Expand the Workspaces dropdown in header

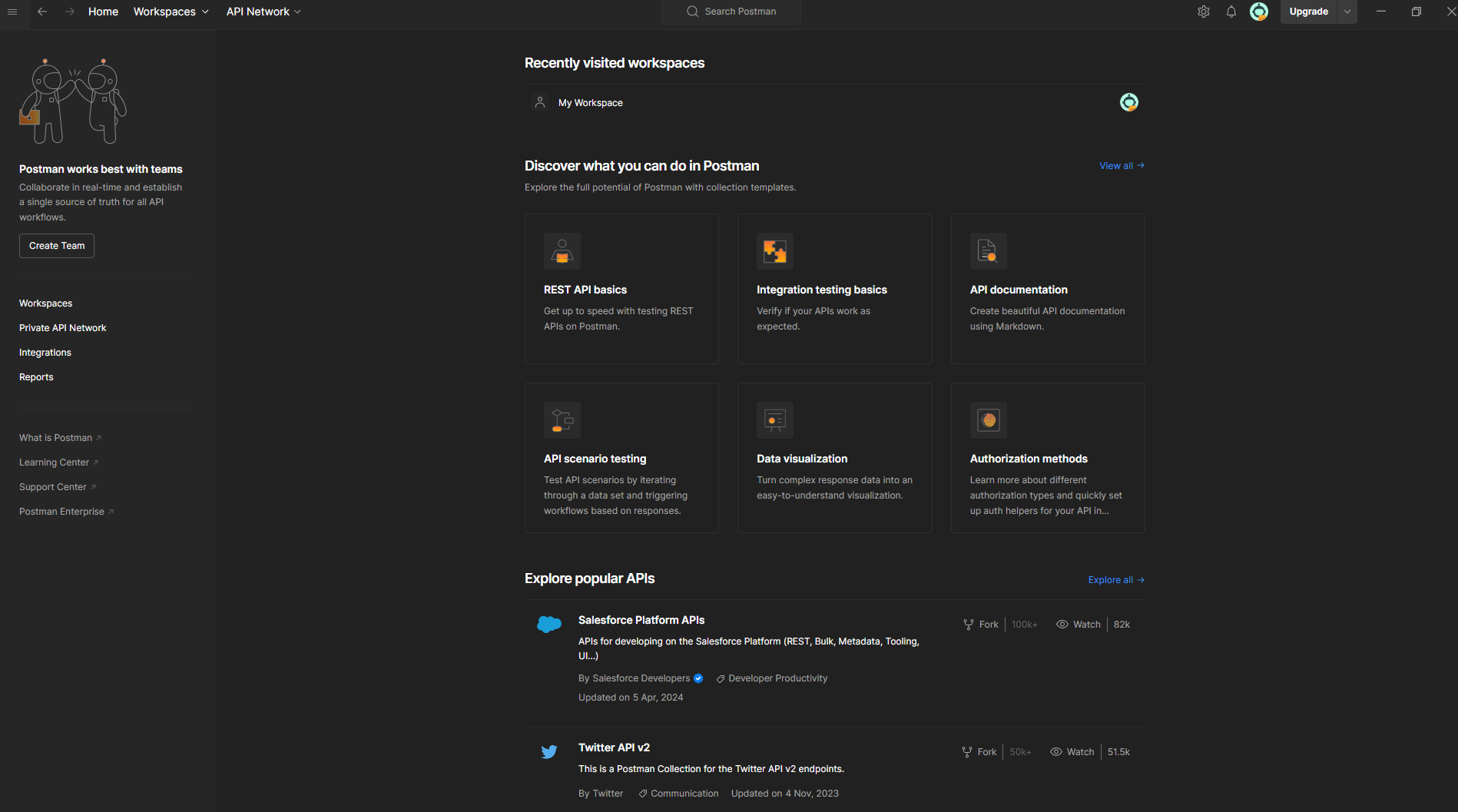point(171,12)
